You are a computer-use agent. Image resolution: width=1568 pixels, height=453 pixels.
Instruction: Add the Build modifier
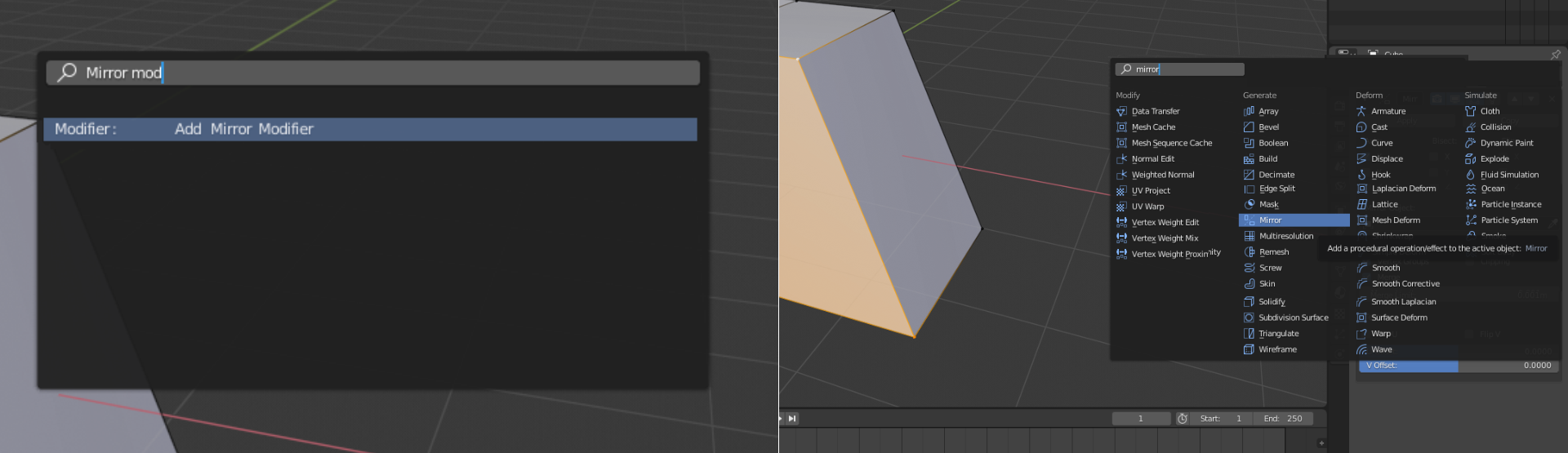[x=1260, y=159]
